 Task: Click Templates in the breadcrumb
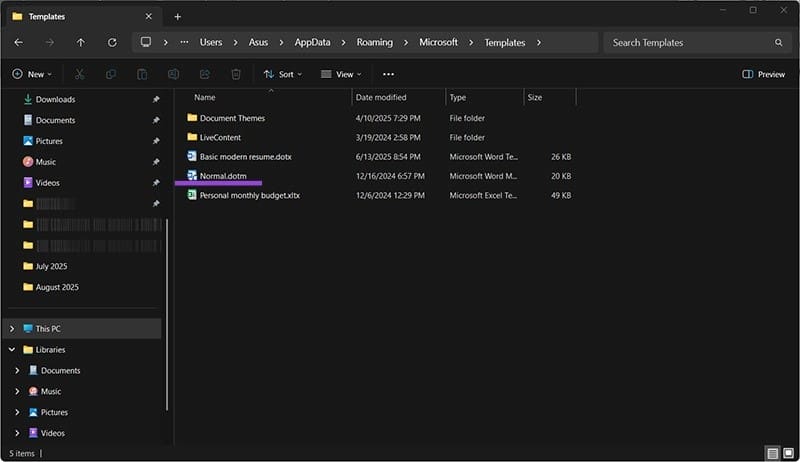tap(505, 43)
